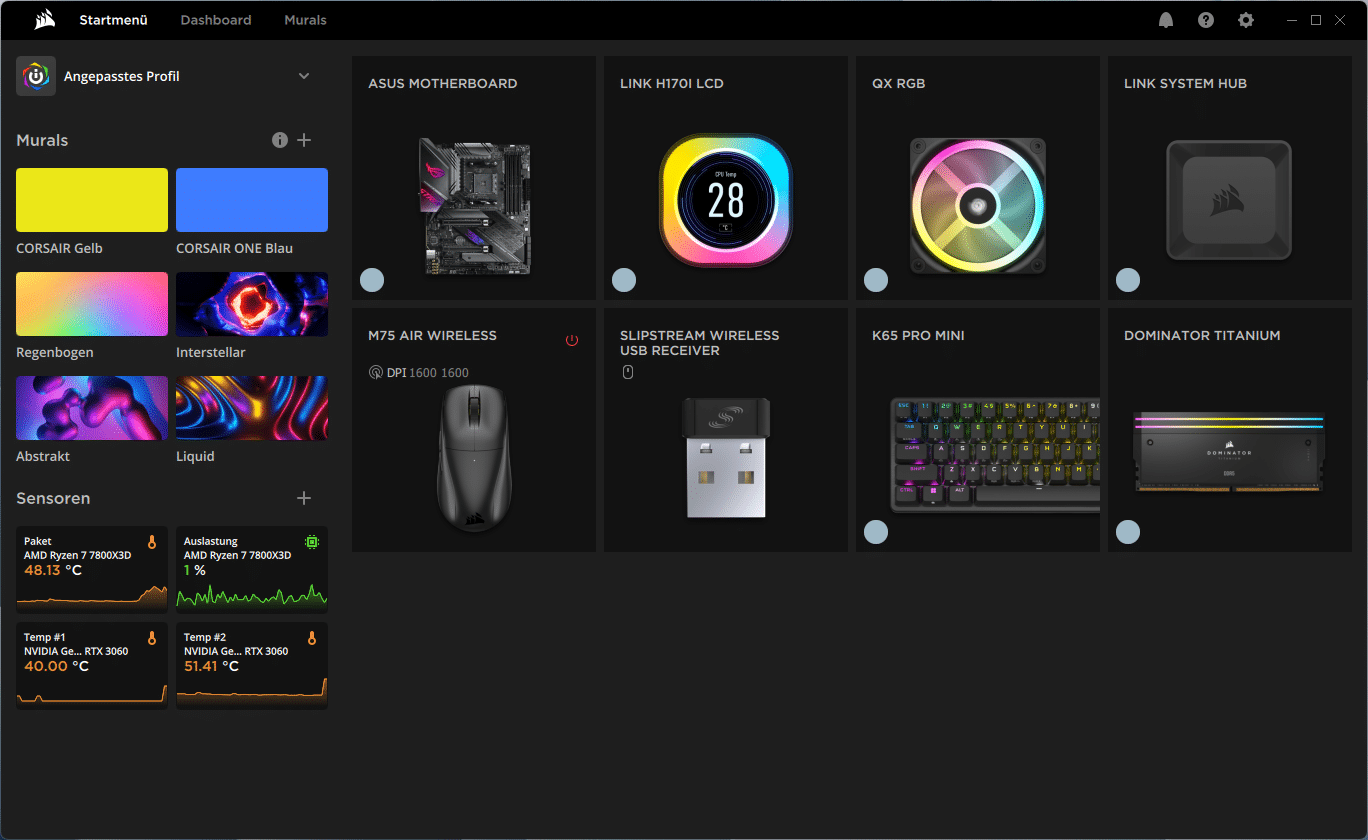Toggle the Dominator Titanium circle indicator
The image size is (1368, 840).
point(1128,532)
